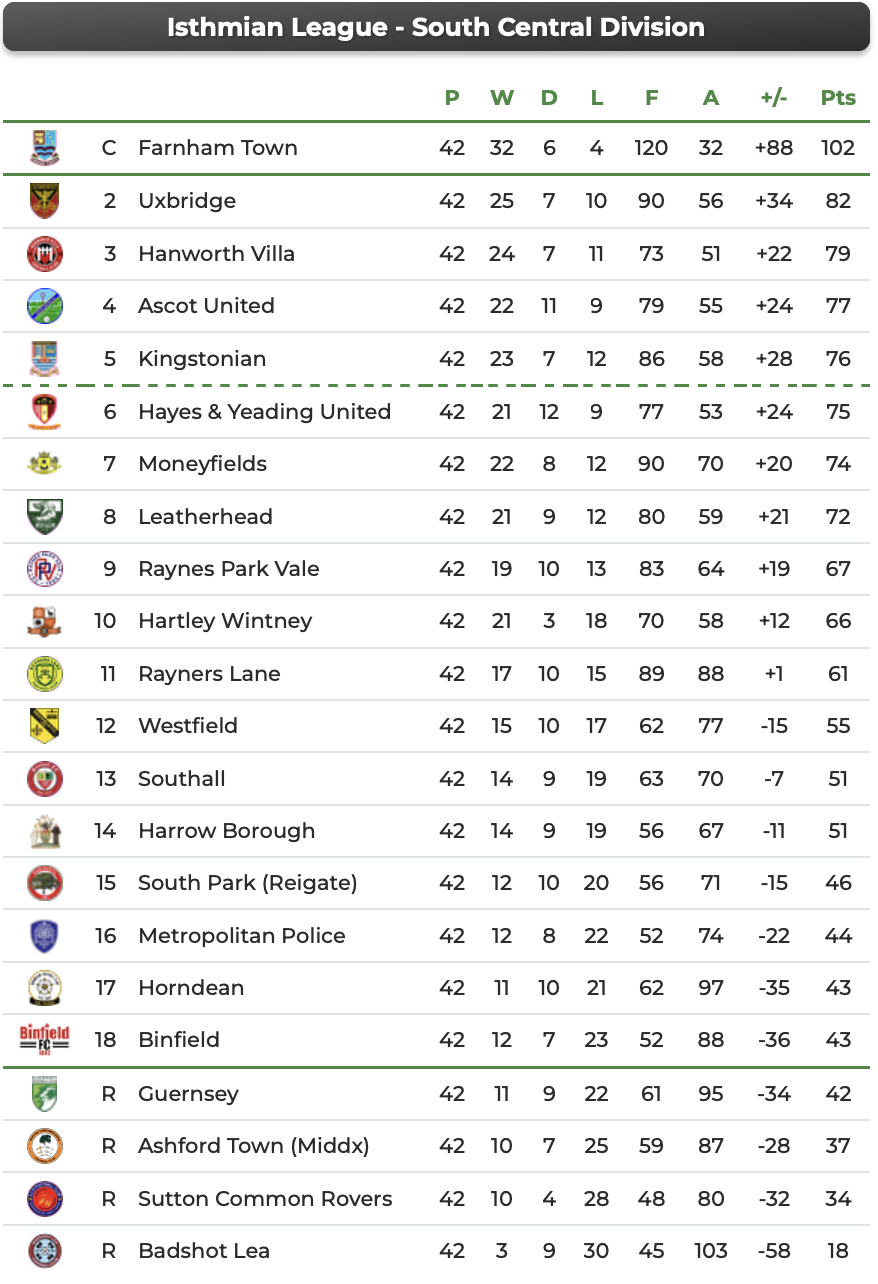This screenshot has height=1284, width=878.
Task: Click the Guernsey green badge
Action: 44,1093
